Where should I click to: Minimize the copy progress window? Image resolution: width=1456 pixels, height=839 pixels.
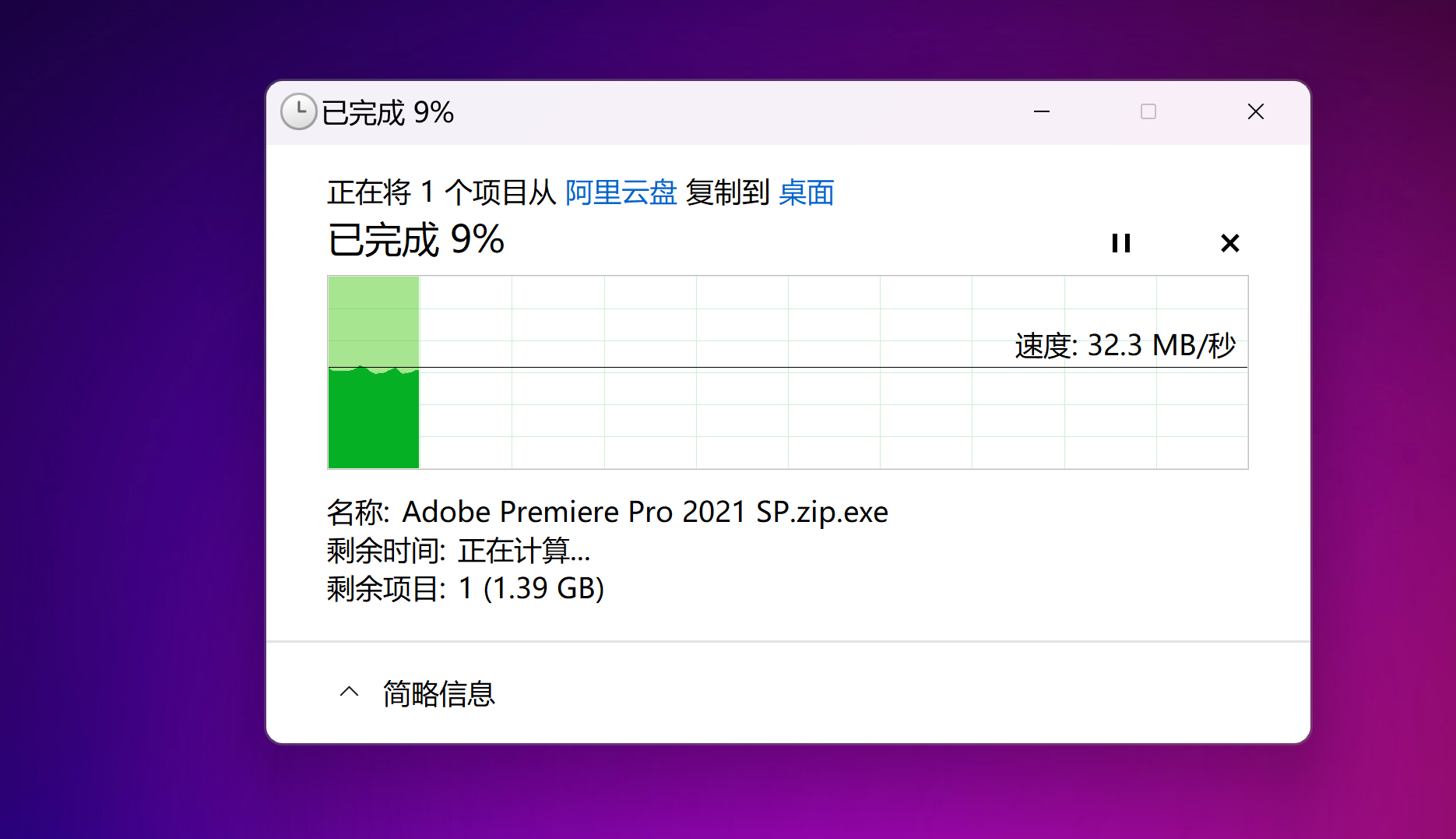point(1042,111)
